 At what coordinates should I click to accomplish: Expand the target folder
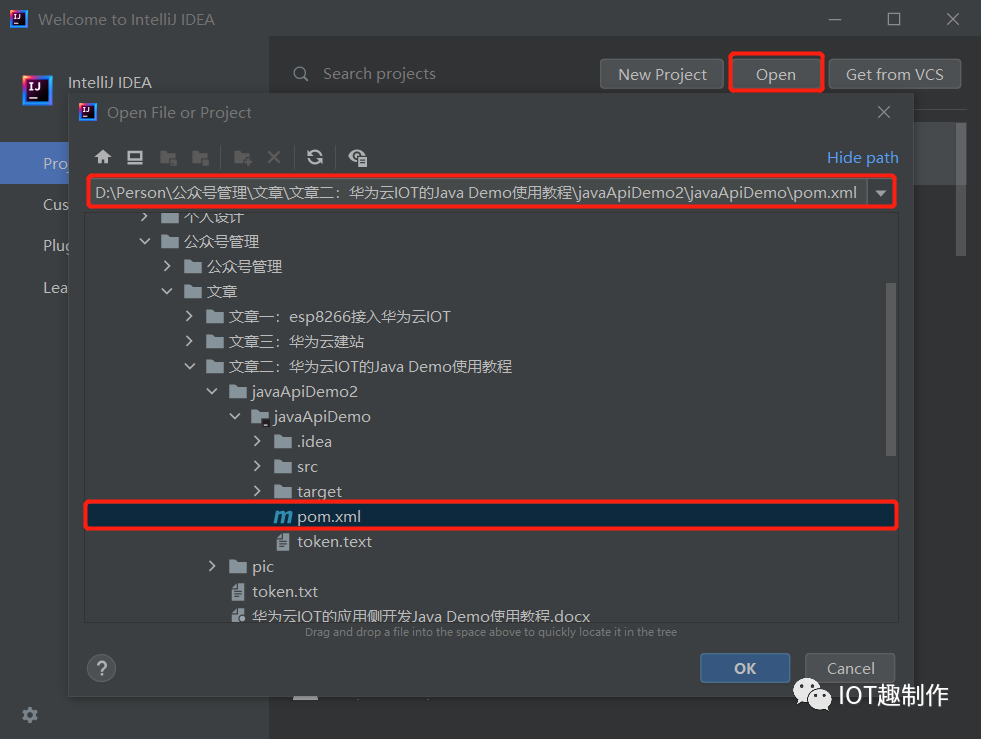pyautogui.click(x=258, y=491)
